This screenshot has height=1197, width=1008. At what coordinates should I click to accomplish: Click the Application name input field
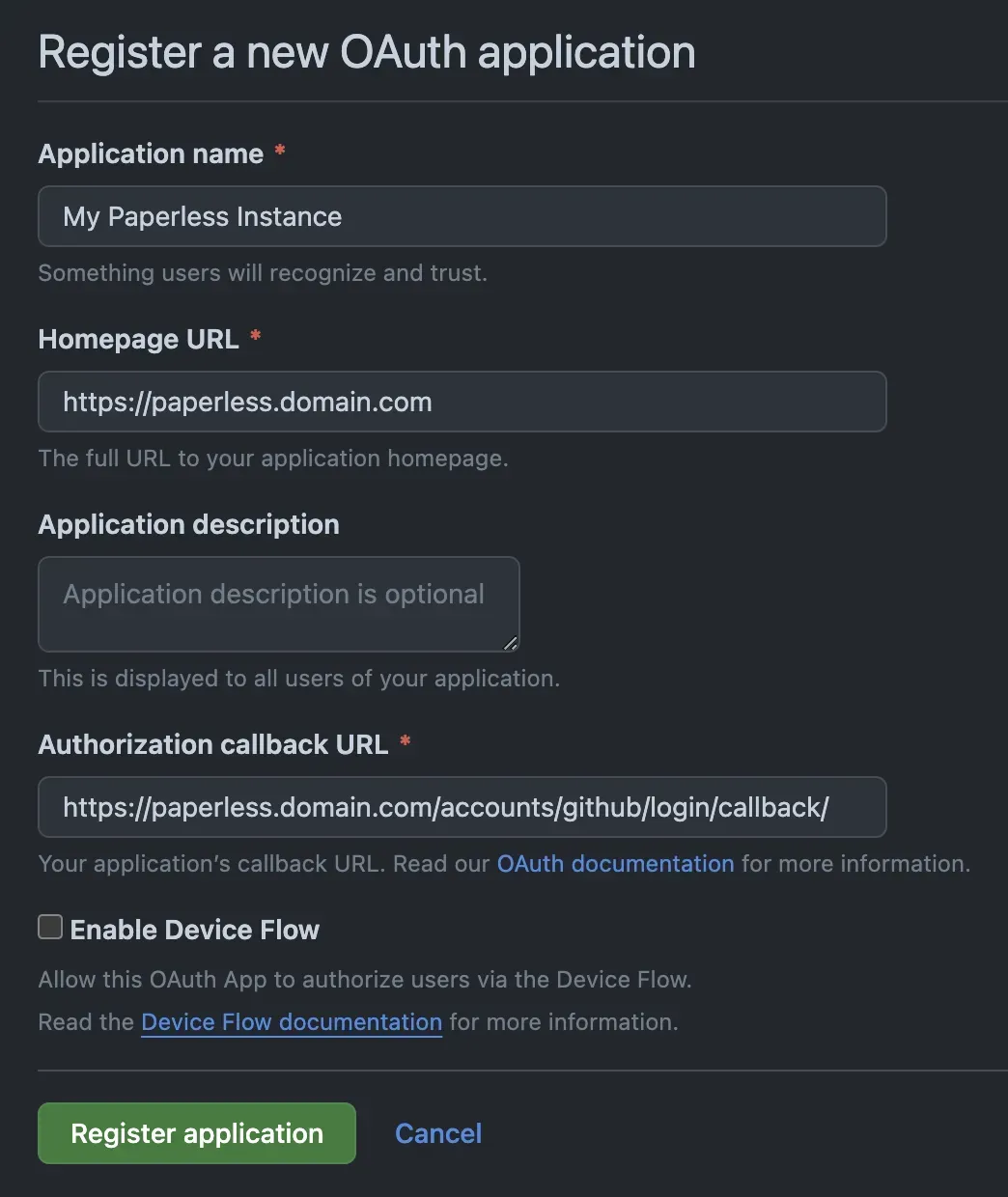click(462, 216)
